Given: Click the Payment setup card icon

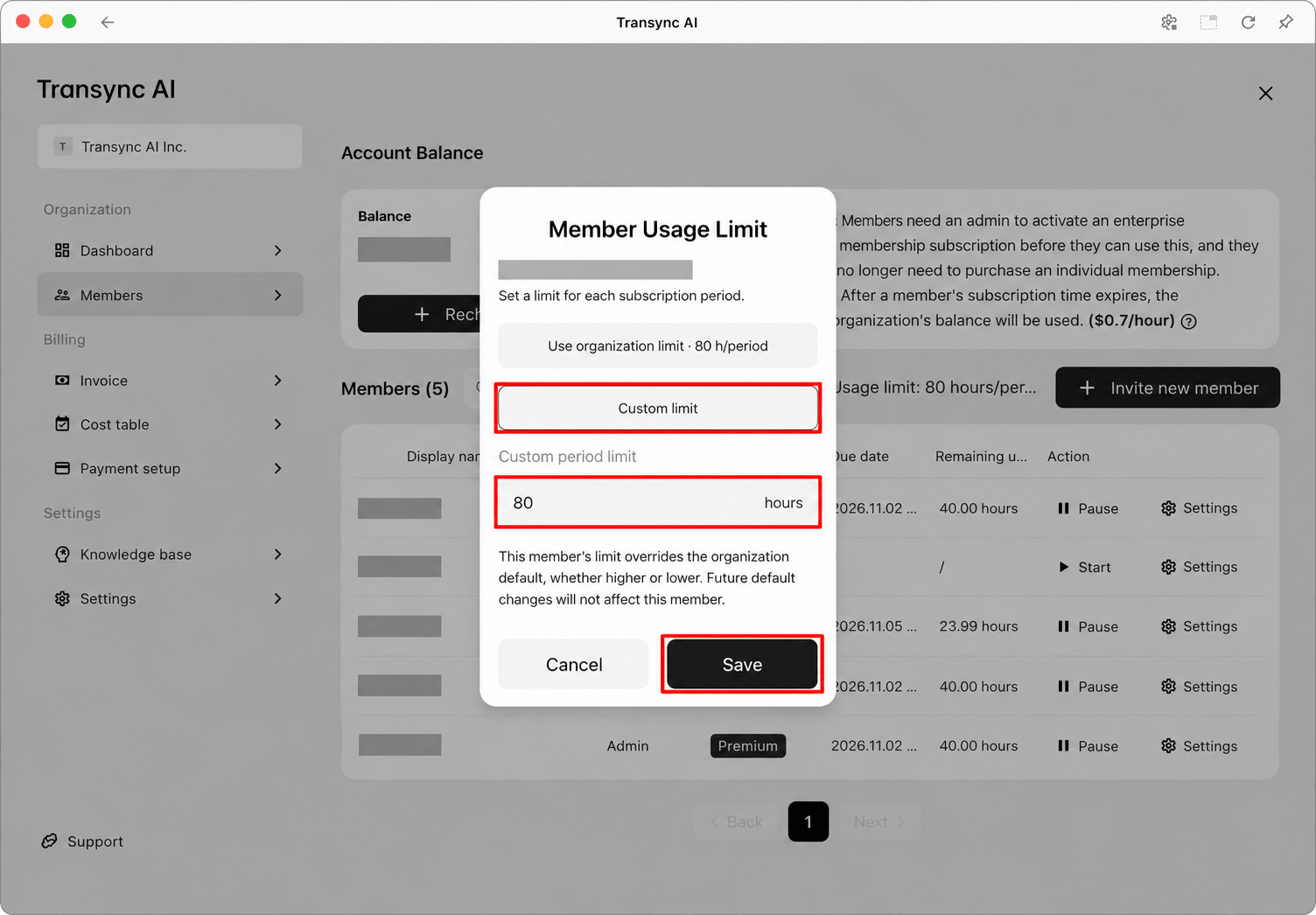Looking at the screenshot, I should click(x=62, y=468).
